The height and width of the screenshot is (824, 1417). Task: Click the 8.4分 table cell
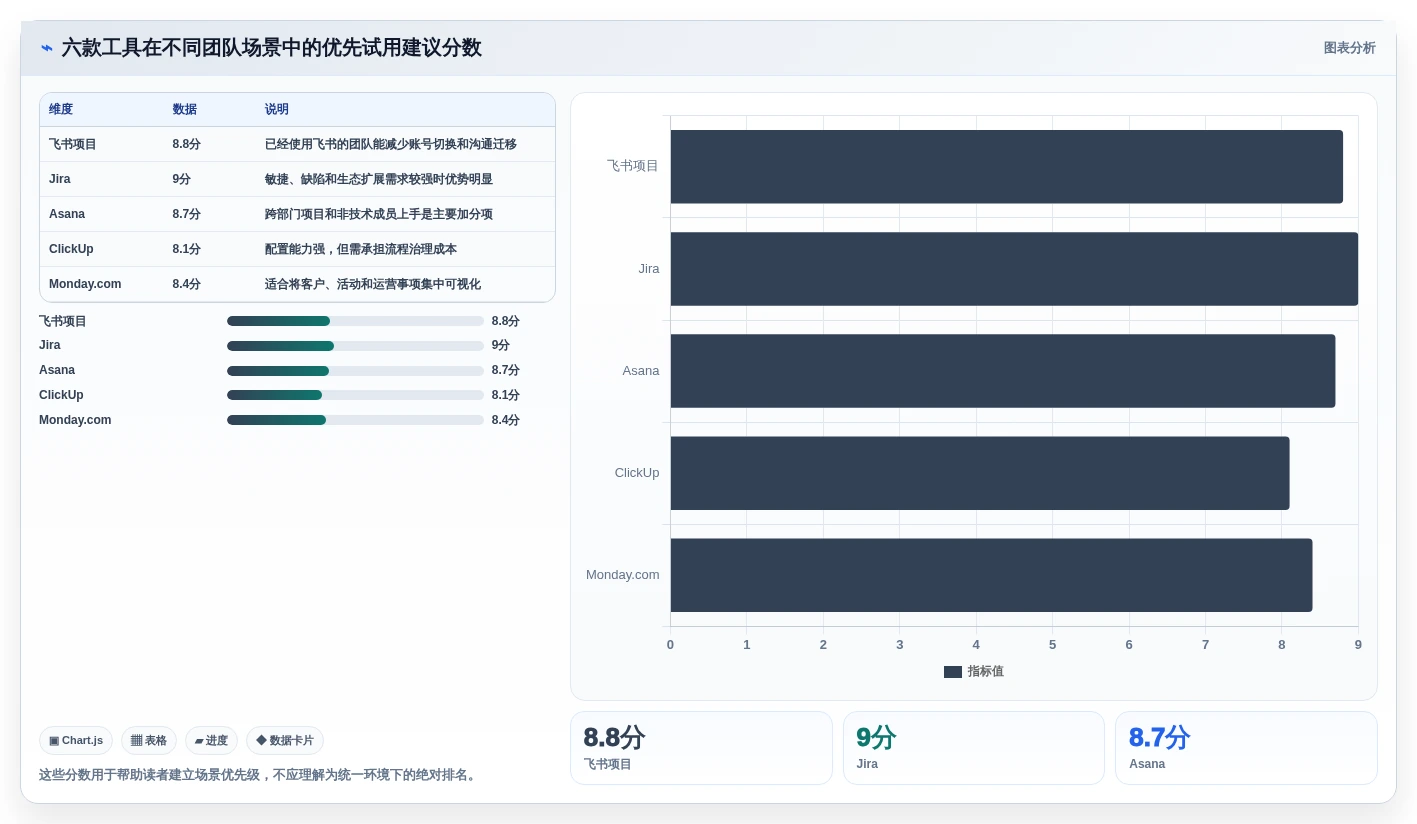click(186, 284)
